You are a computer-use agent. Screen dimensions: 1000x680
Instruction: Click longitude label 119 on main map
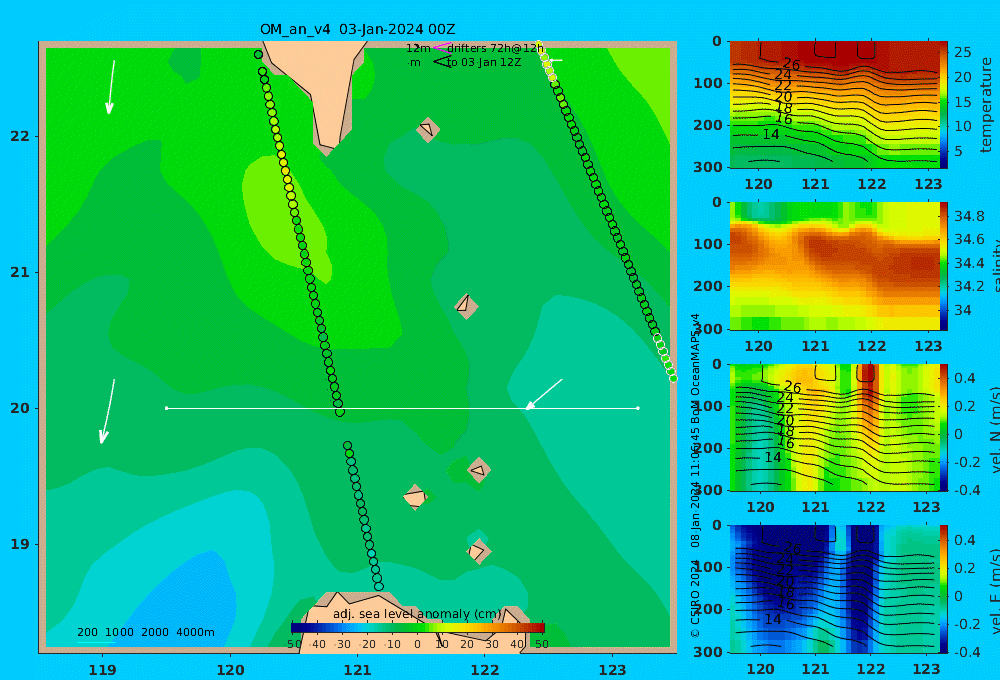click(x=103, y=670)
